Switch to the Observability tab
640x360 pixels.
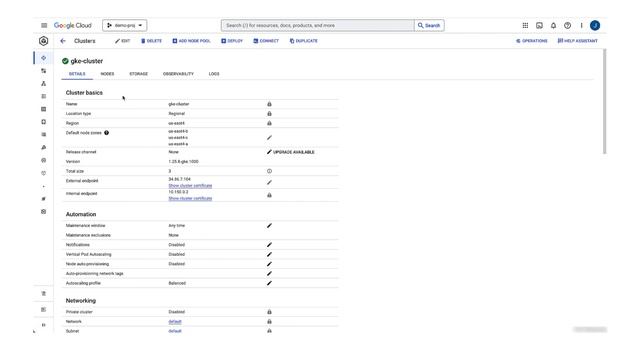point(178,74)
